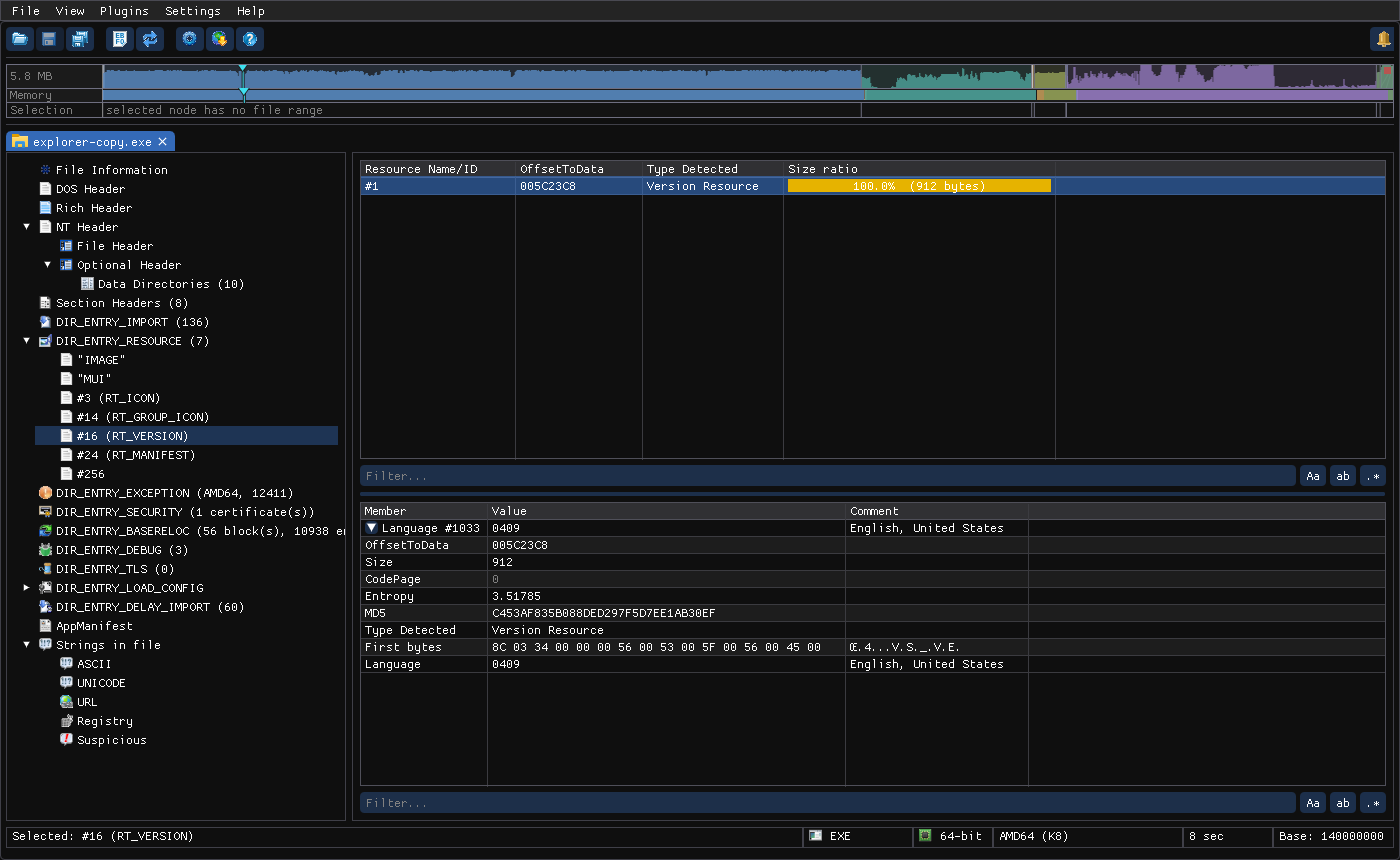Open DIR_ENTRY_SECURITY certificate node

point(185,512)
